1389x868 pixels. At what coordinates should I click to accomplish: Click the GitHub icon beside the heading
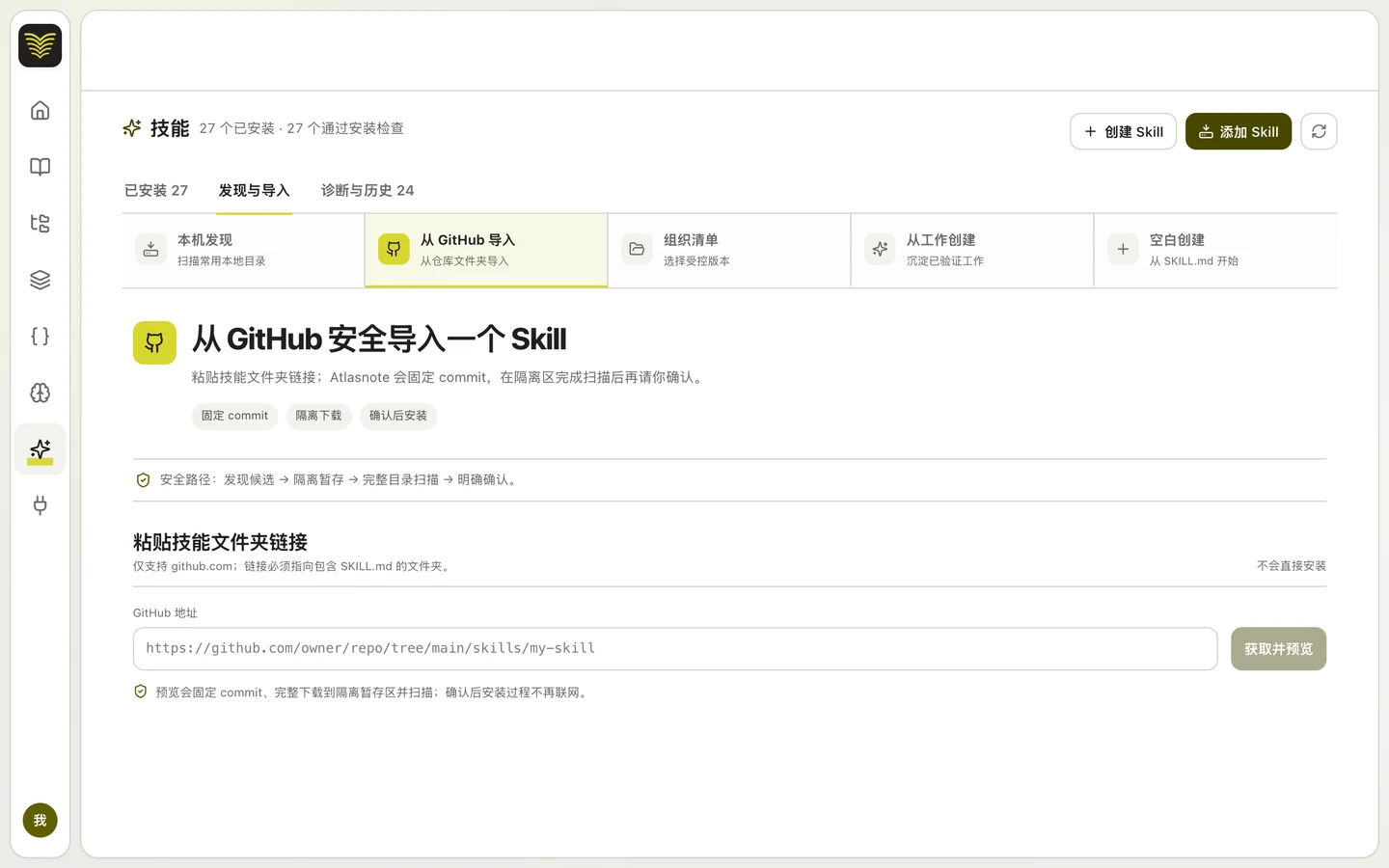point(154,342)
